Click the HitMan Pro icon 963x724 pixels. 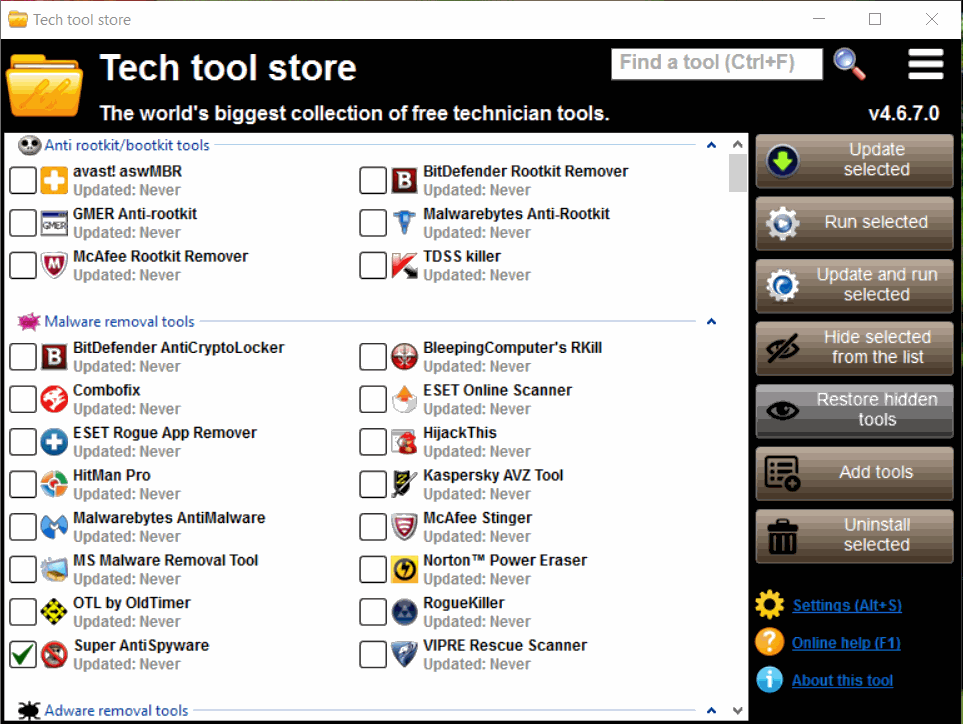click(x=54, y=484)
